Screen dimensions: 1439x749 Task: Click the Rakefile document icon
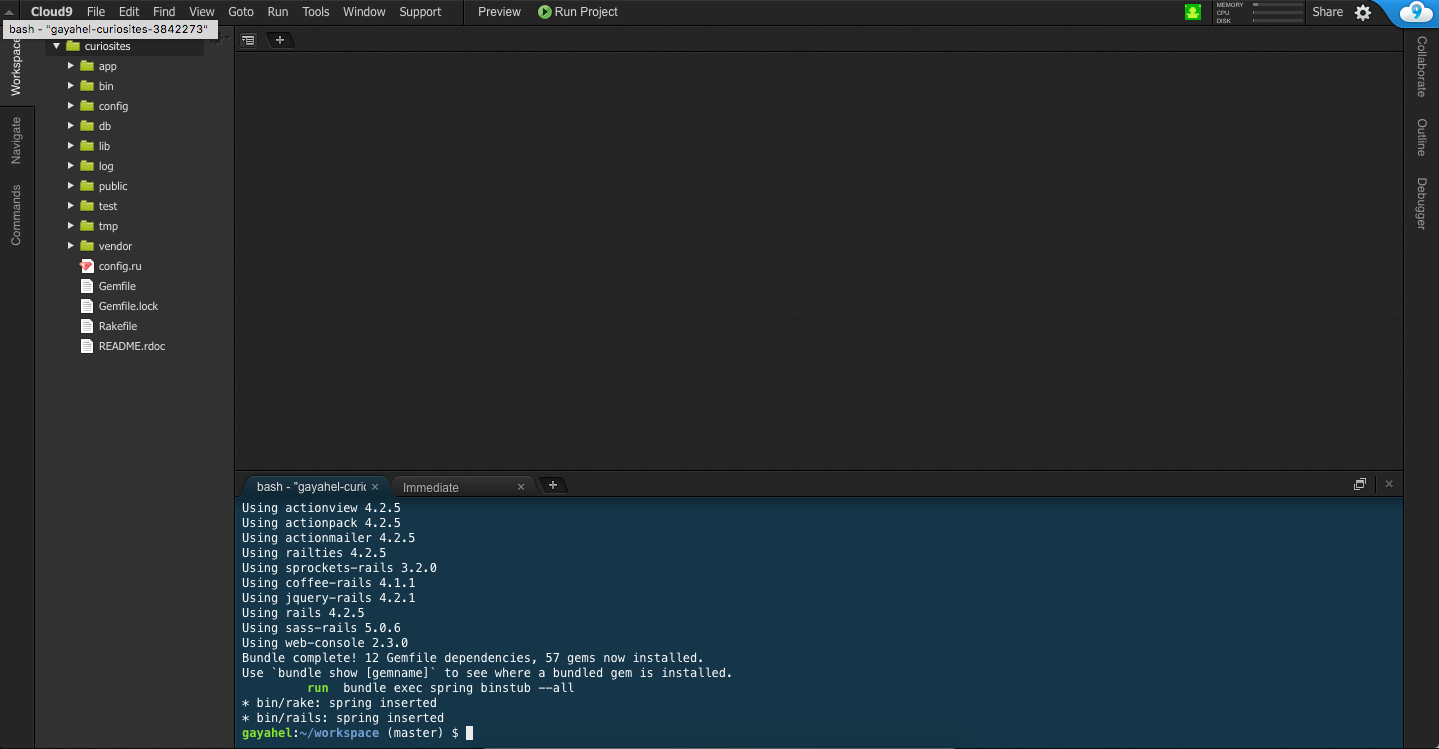(86, 326)
